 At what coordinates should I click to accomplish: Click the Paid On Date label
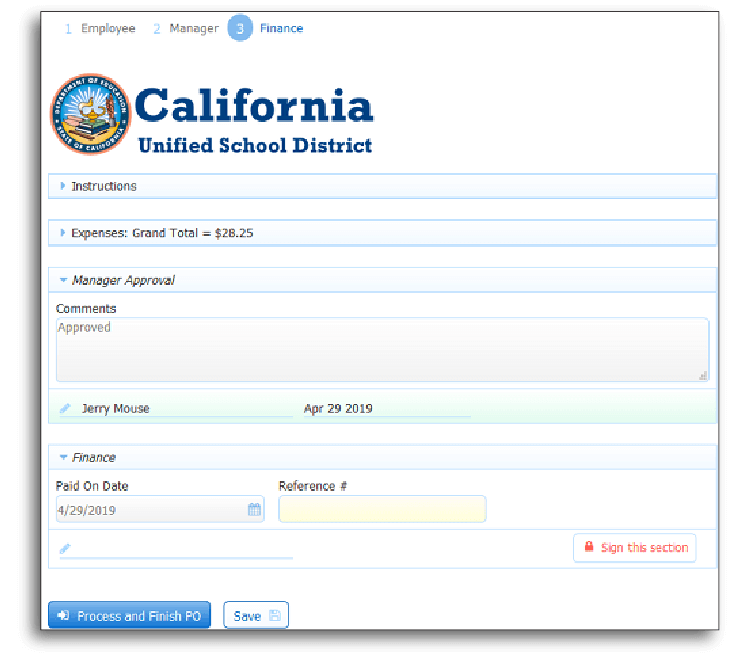coord(92,486)
